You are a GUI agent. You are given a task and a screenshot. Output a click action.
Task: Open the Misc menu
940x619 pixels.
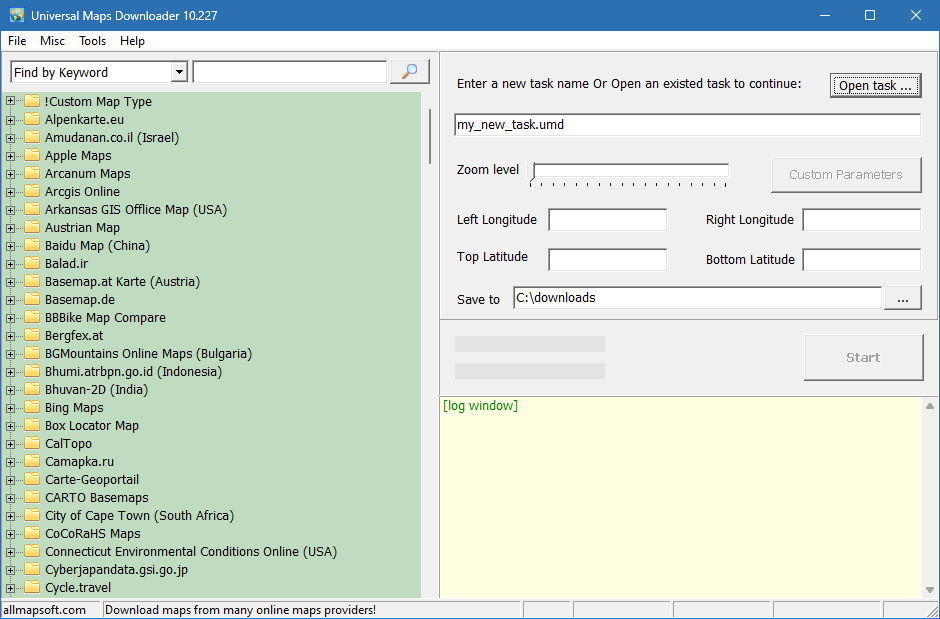[x=52, y=41]
